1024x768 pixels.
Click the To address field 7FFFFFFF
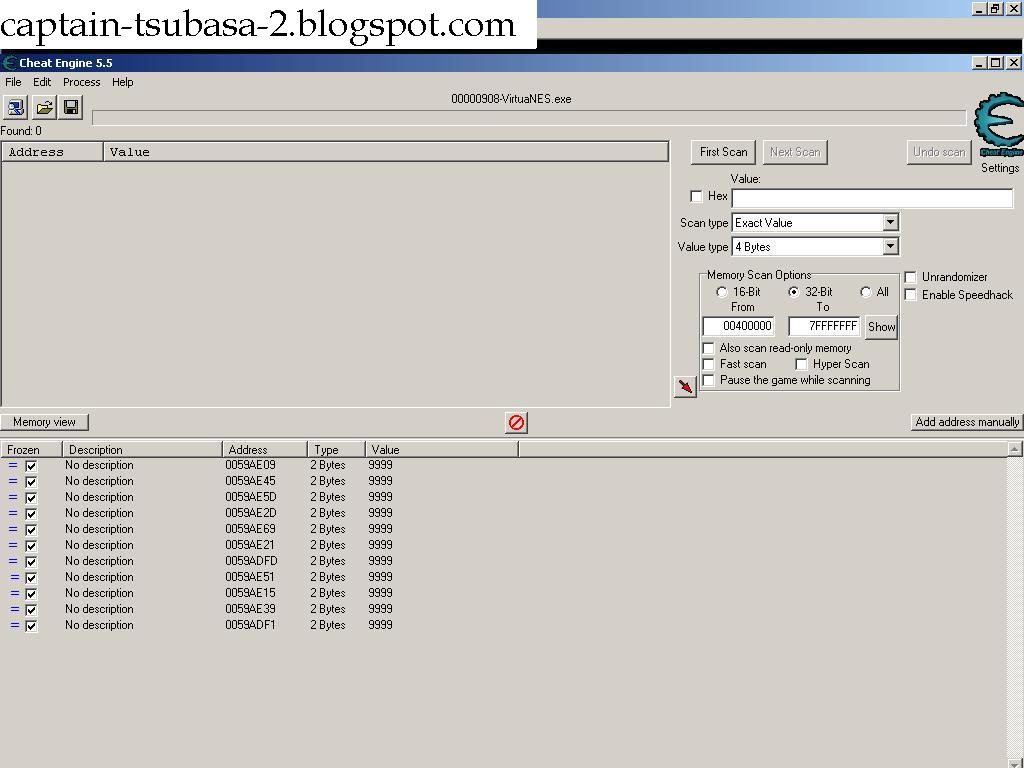pyautogui.click(x=824, y=326)
